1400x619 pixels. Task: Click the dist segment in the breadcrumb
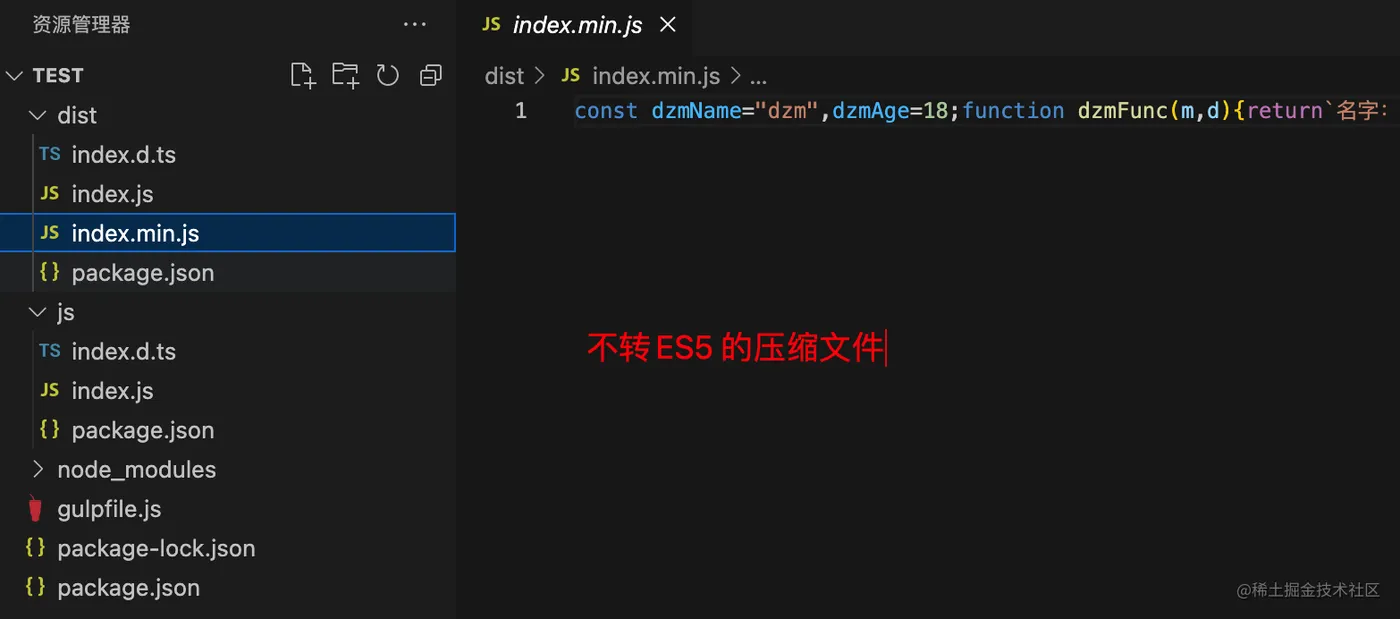point(504,76)
